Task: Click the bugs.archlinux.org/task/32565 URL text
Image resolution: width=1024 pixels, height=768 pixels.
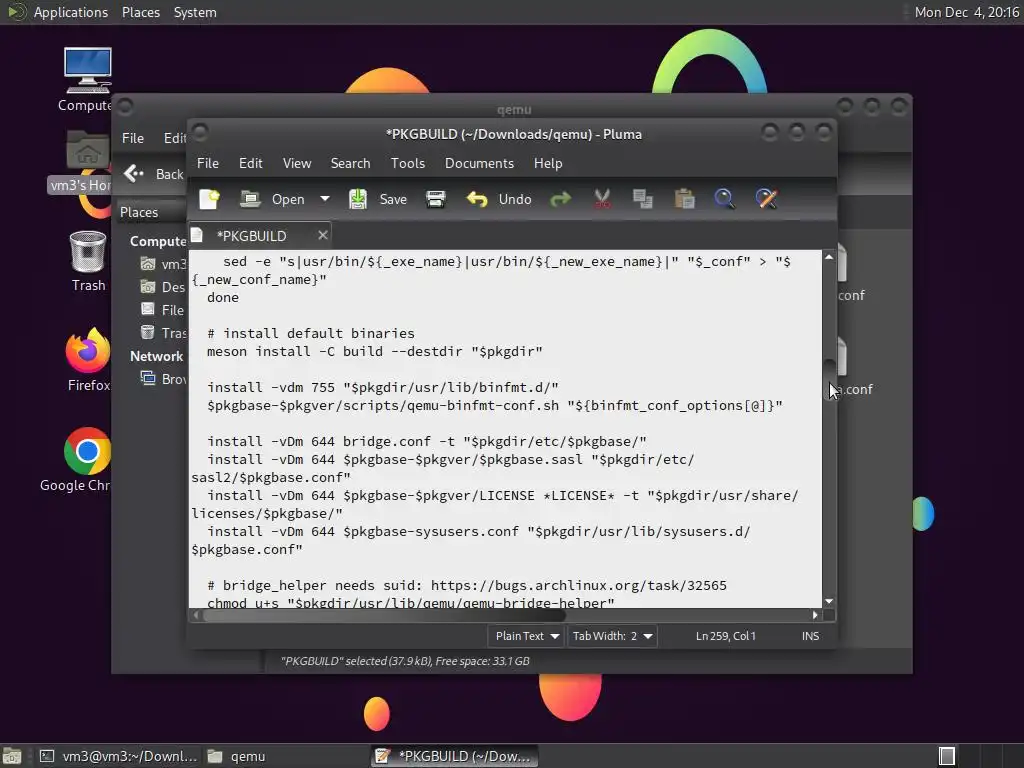Action: pyautogui.click(x=579, y=586)
